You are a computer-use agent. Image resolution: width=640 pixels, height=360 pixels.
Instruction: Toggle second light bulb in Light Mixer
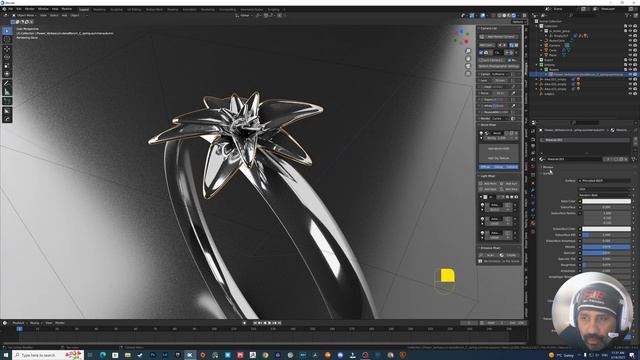[482, 219]
